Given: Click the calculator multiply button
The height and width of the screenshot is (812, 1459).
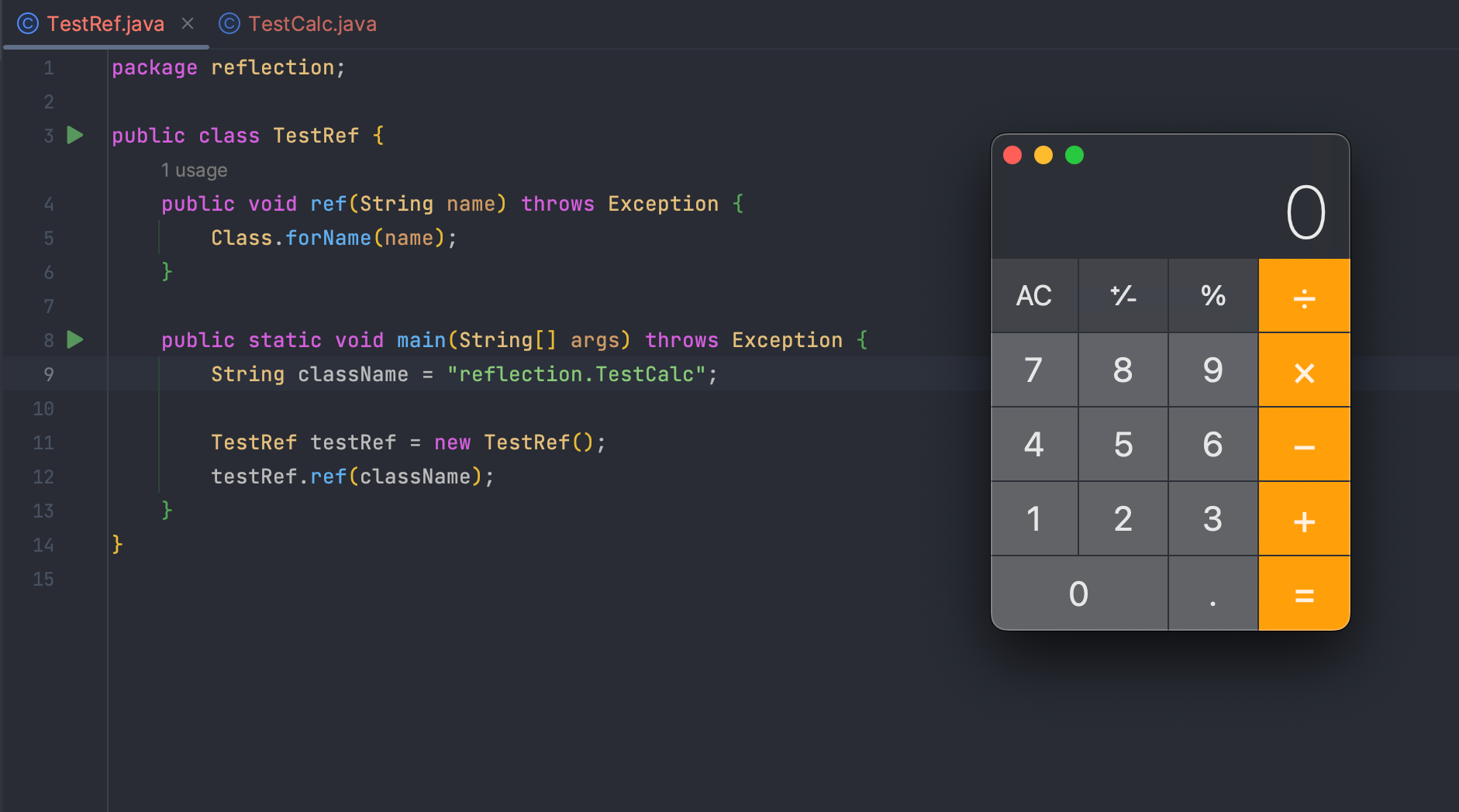Looking at the screenshot, I should 1304,370.
